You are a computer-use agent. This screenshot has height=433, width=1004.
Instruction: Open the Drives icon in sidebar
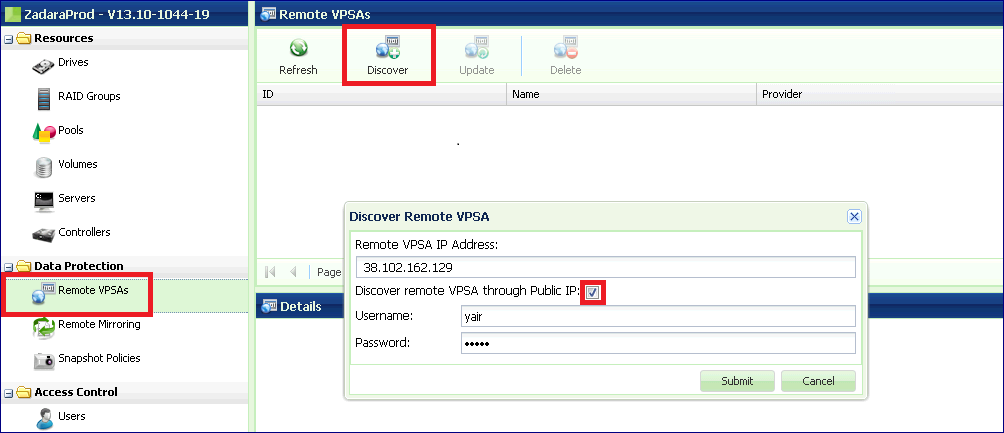pyautogui.click(x=44, y=66)
